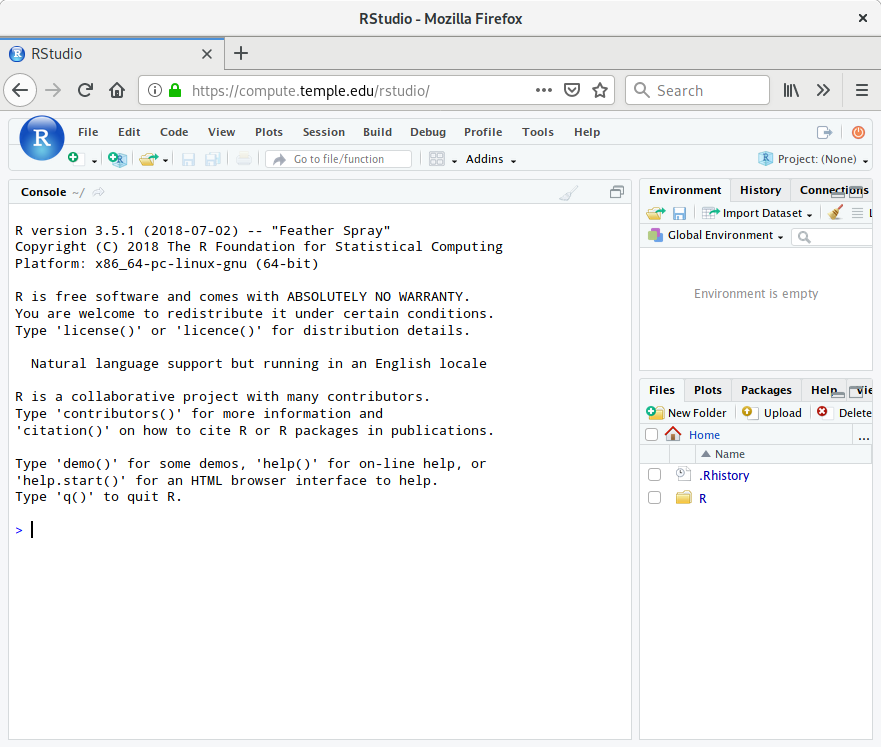Click the load workspace folder icon
881x747 pixels.
[656, 213]
